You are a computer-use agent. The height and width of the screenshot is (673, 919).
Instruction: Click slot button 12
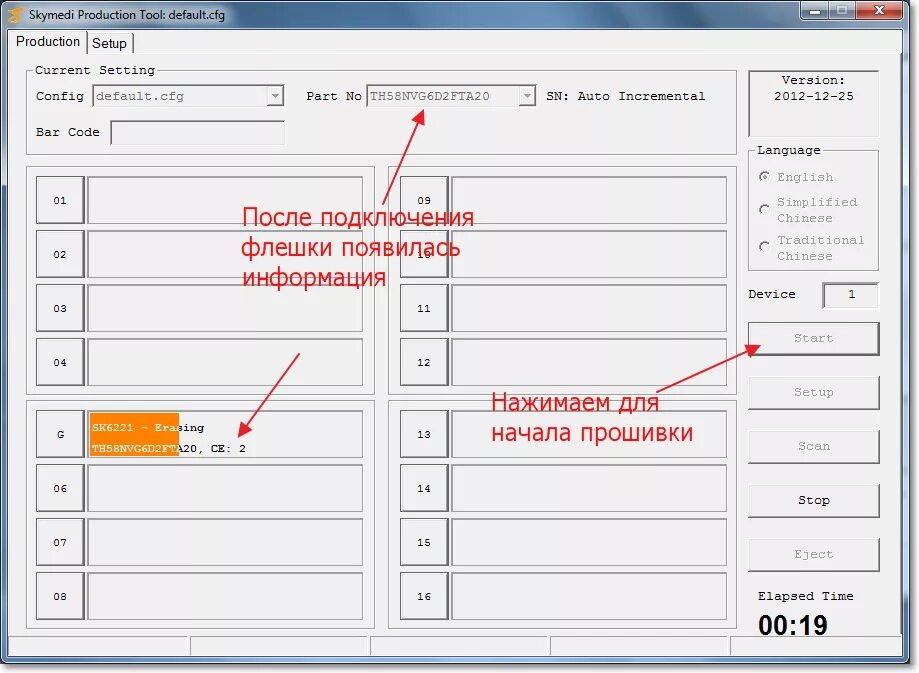(x=424, y=362)
